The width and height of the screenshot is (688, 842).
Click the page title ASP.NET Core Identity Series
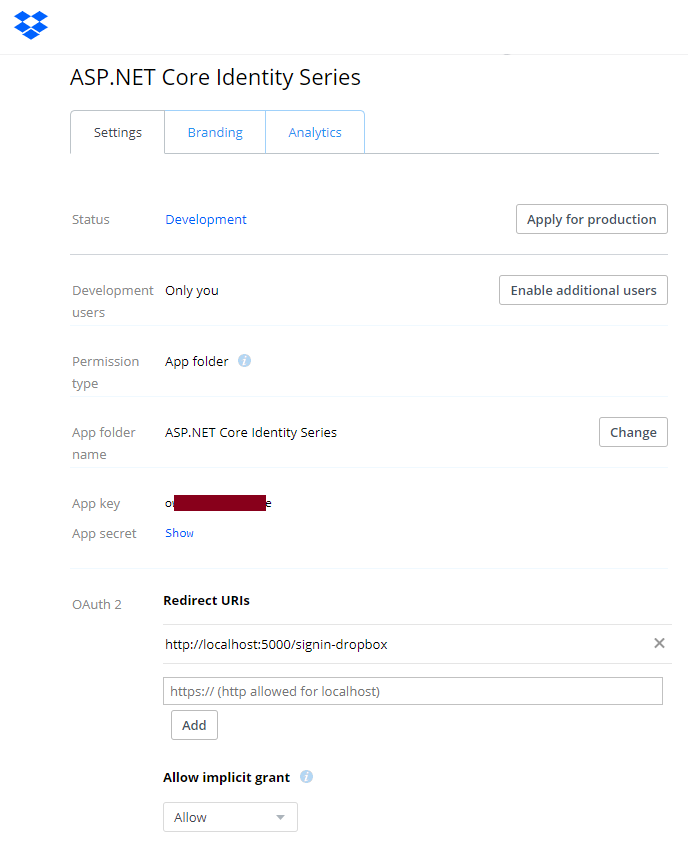(x=215, y=77)
